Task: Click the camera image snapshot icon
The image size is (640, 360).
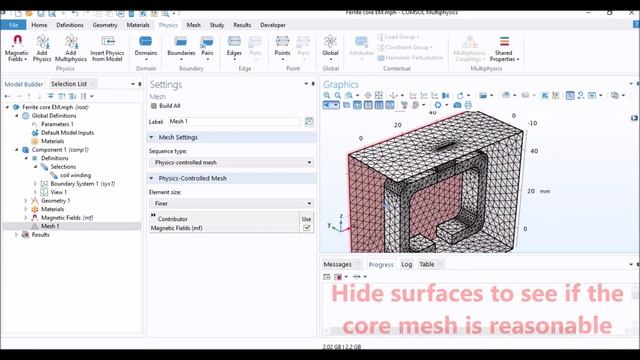Action: 458,105
